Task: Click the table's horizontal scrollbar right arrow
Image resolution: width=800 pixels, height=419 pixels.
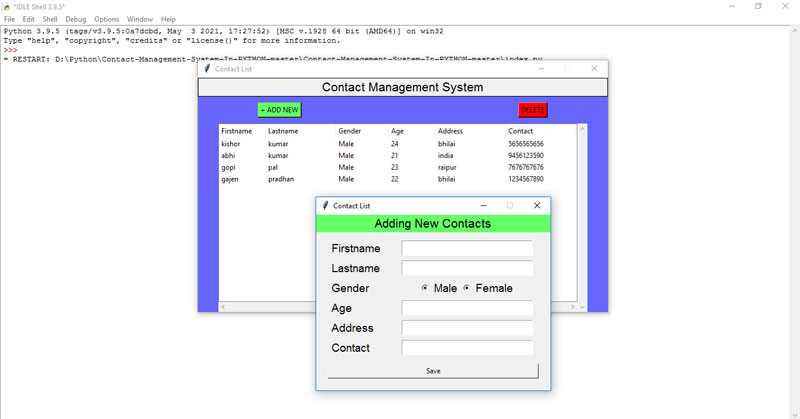Action: tap(572, 307)
